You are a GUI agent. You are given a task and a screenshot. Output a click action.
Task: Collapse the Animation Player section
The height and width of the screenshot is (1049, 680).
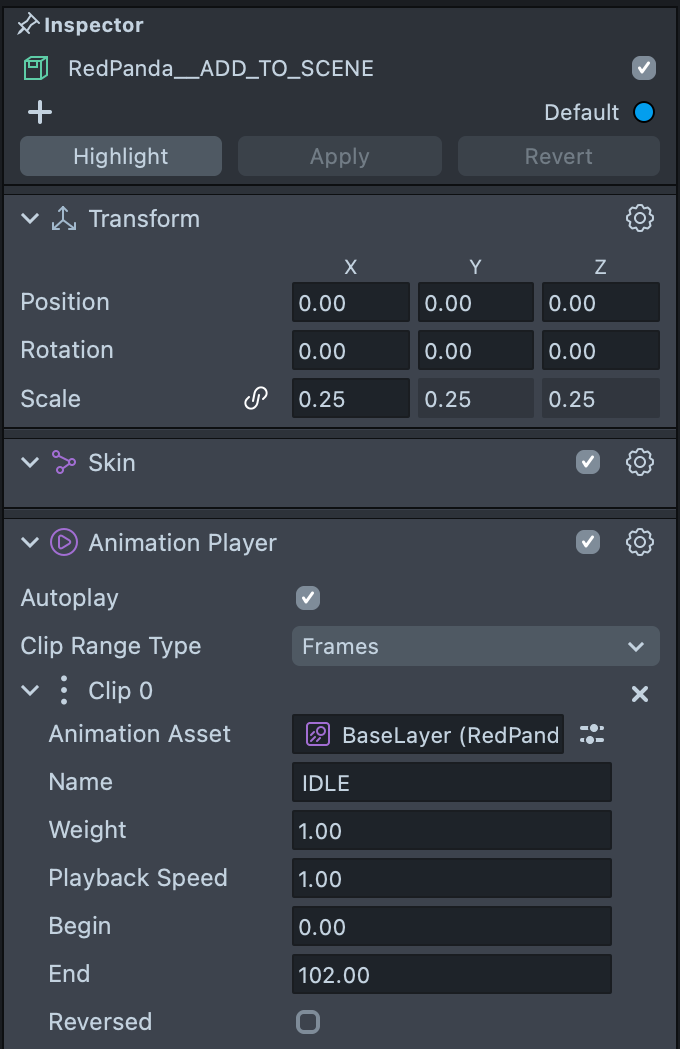tap(30, 542)
